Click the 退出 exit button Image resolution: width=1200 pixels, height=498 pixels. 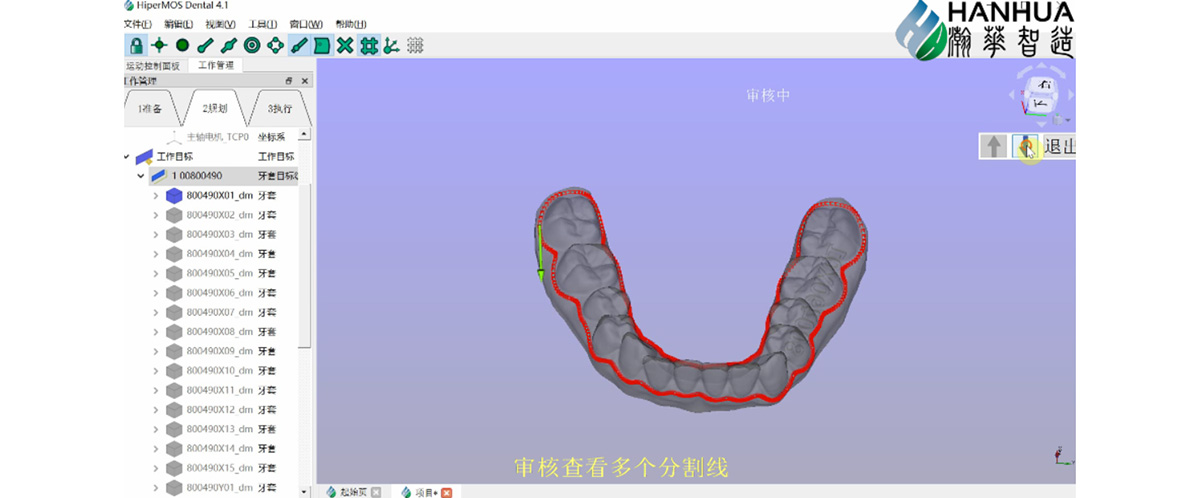[1059, 147]
